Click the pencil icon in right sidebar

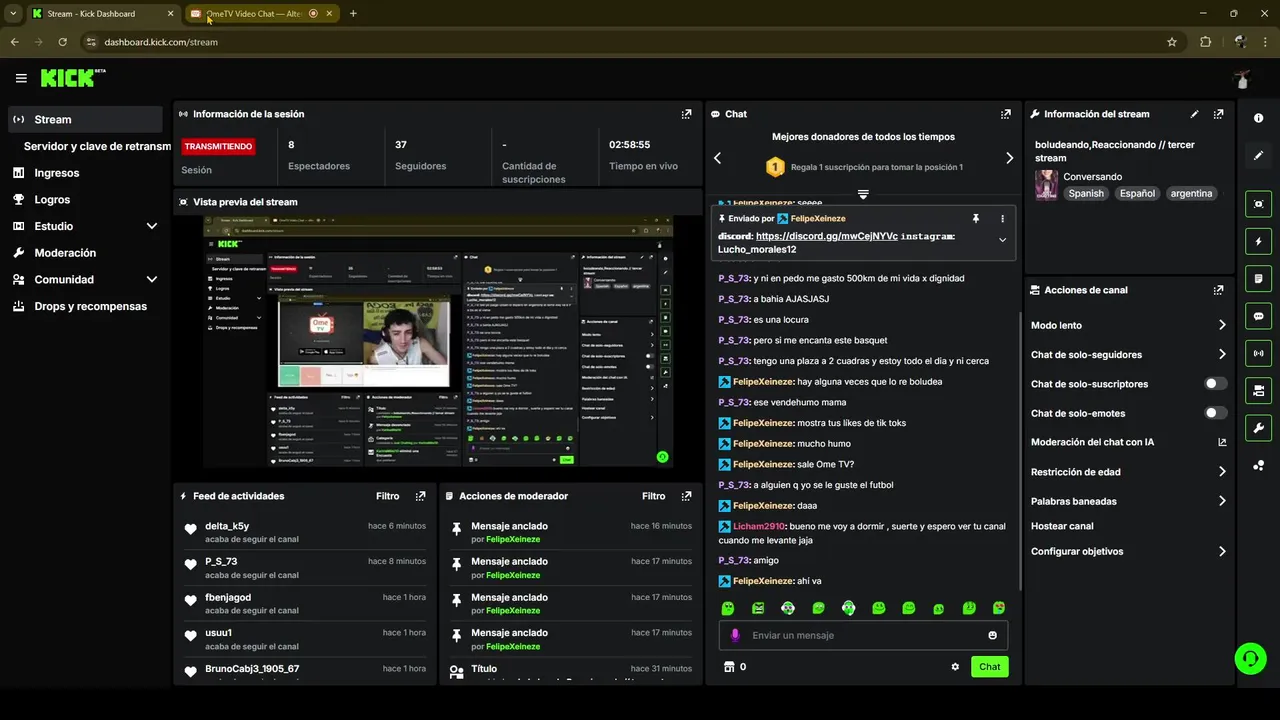pos(1258,155)
